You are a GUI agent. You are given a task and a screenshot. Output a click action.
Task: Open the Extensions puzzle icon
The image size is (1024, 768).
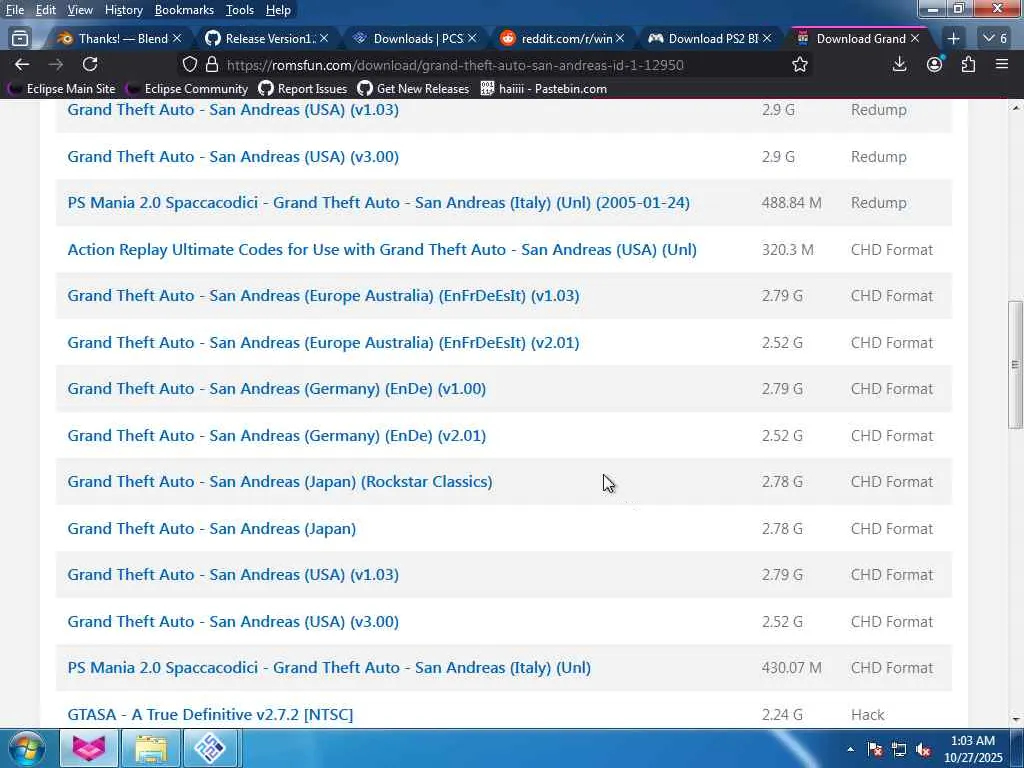(x=968, y=64)
